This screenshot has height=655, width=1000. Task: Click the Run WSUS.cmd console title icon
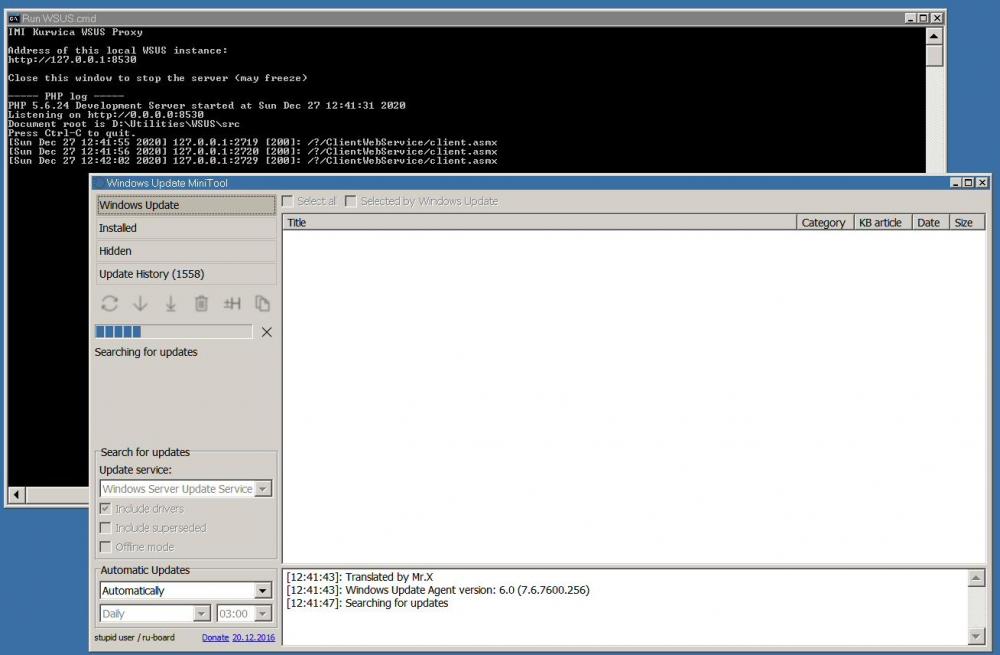(x=13, y=18)
